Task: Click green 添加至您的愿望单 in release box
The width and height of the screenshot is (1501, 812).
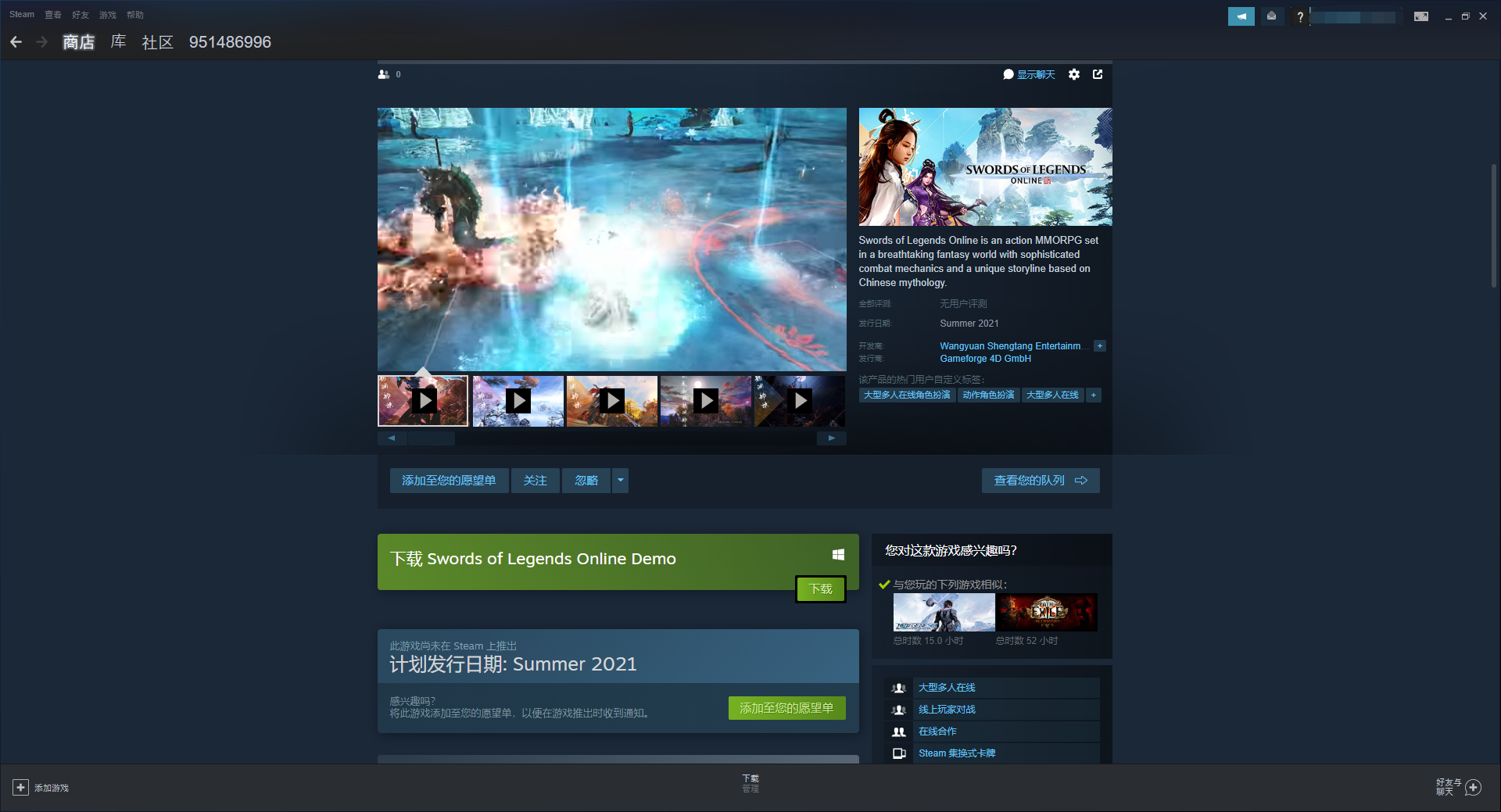Action: point(787,708)
